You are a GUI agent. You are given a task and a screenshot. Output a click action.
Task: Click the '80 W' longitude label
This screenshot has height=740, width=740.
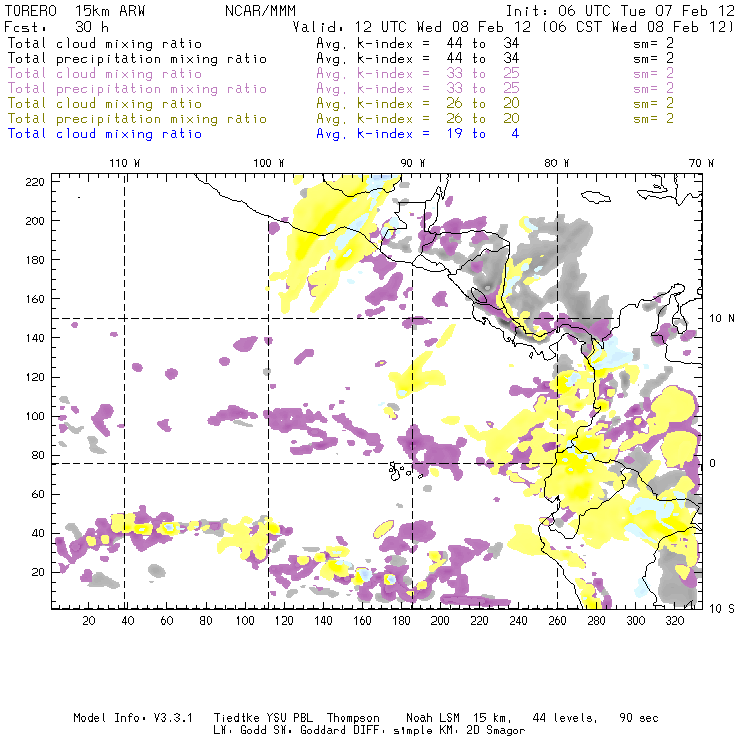click(556, 163)
